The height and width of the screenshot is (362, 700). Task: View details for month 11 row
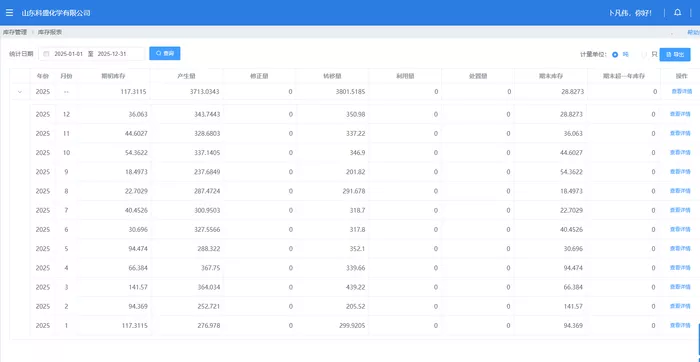click(680, 133)
